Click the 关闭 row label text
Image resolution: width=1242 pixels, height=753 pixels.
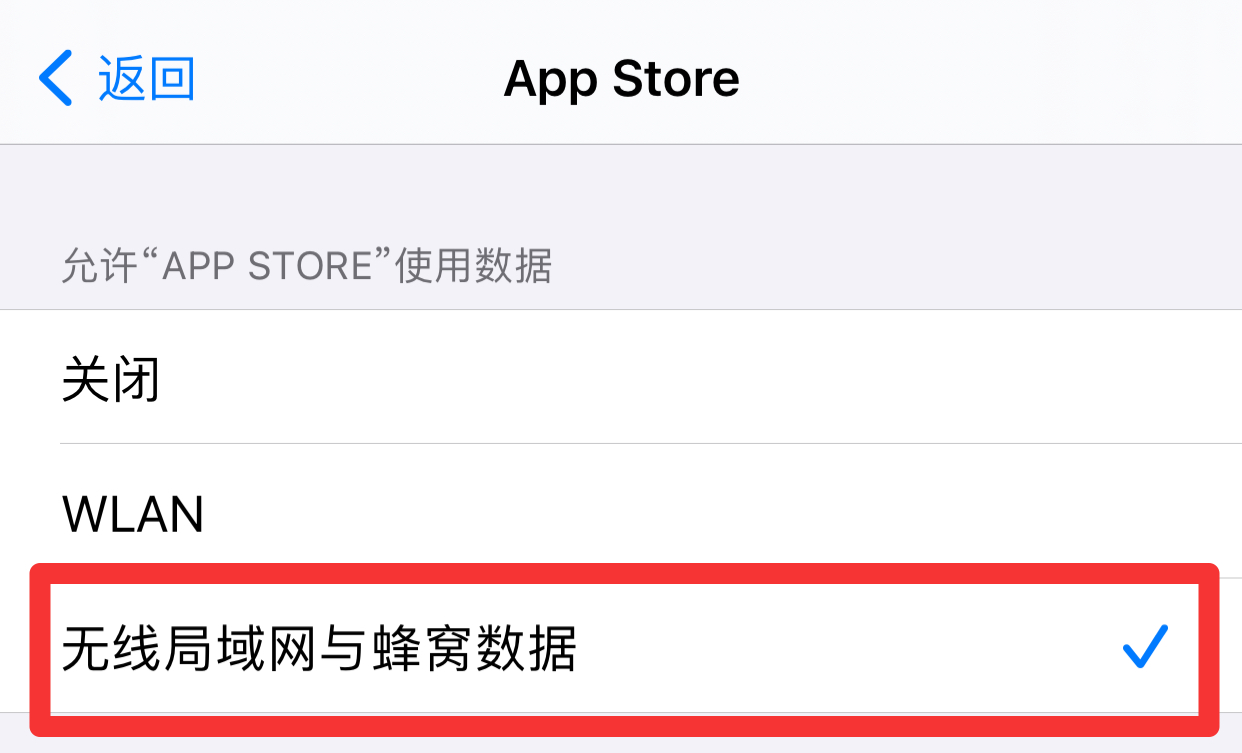tap(111, 380)
